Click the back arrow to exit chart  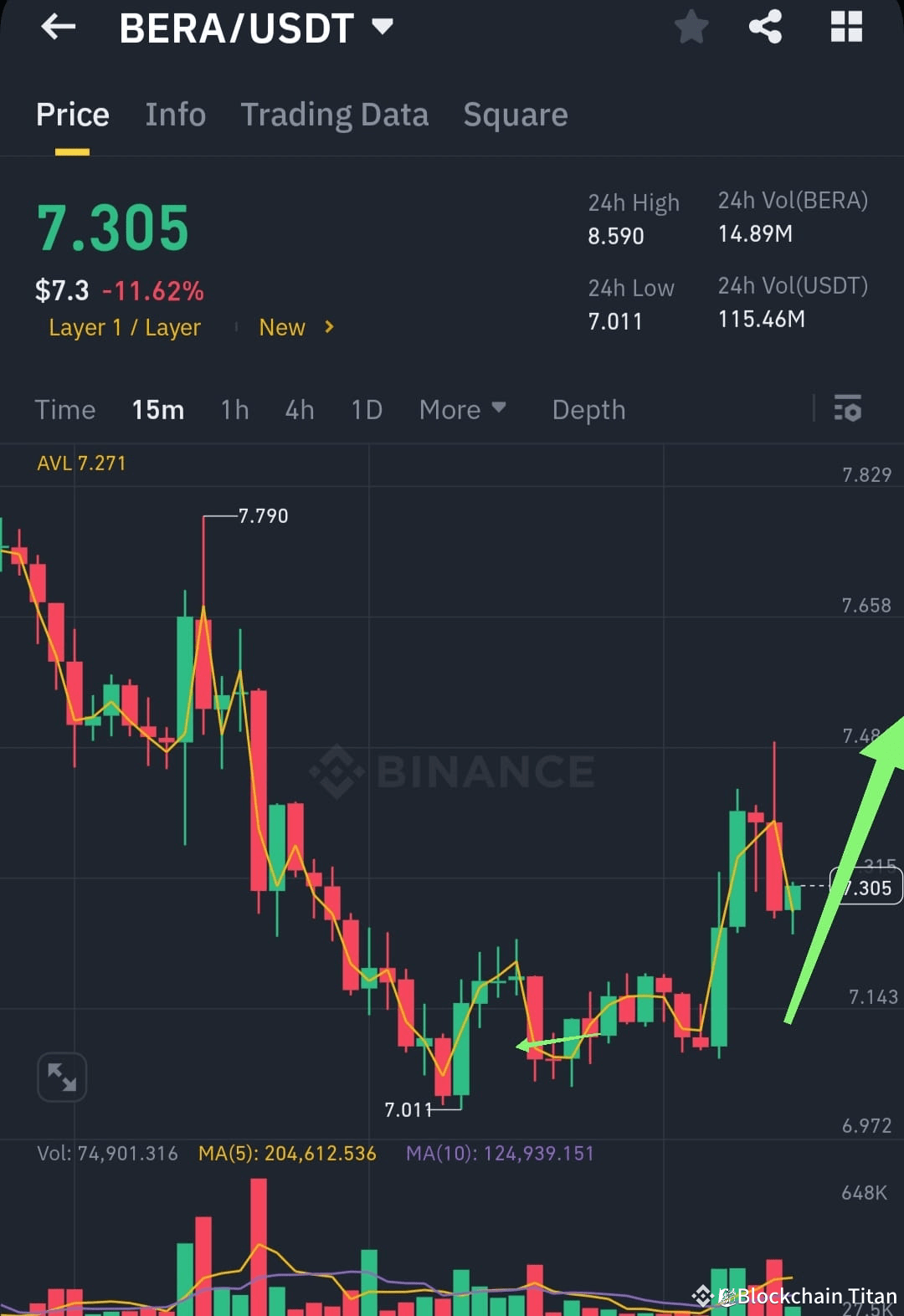coord(57,27)
